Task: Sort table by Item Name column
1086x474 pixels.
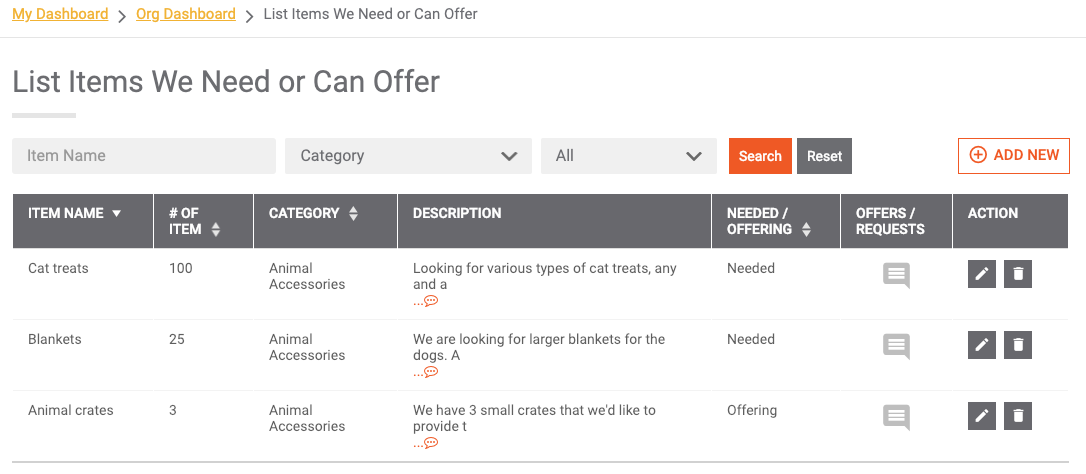Action: [74, 213]
